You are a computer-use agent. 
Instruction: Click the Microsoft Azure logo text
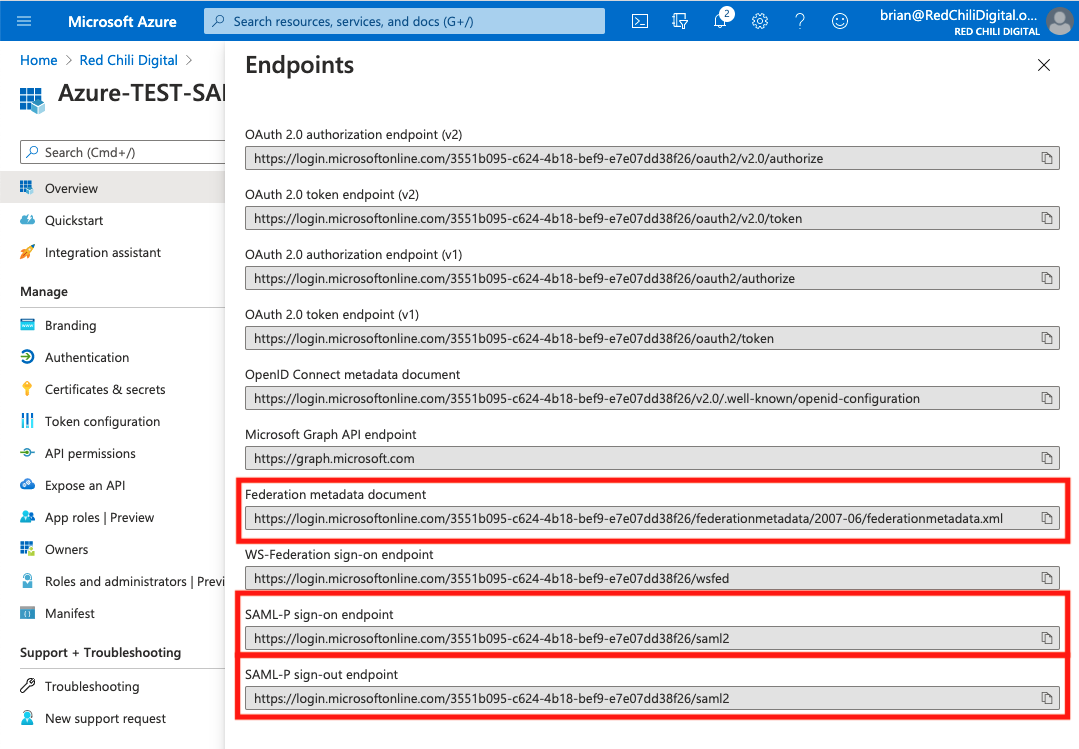[122, 21]
